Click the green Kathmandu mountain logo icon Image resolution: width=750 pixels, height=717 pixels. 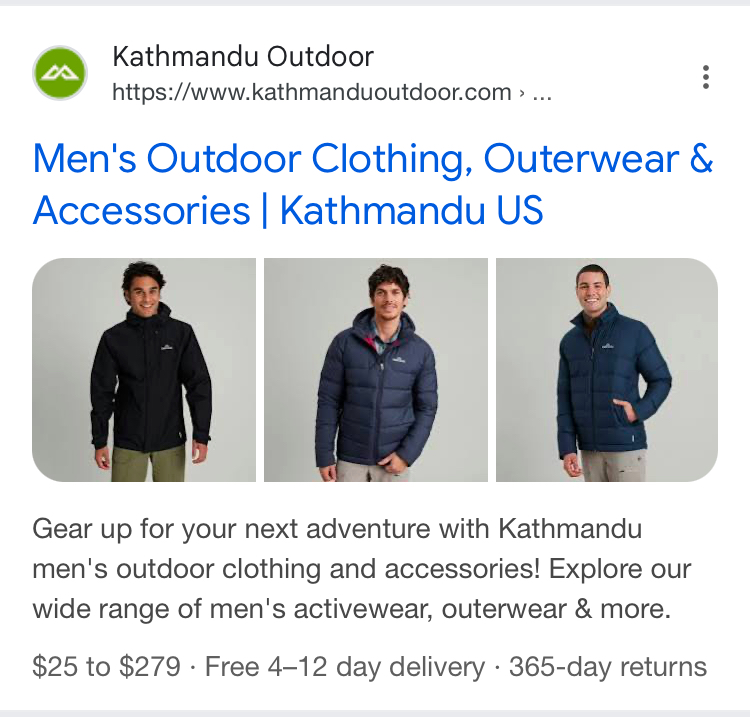(60, 73)
